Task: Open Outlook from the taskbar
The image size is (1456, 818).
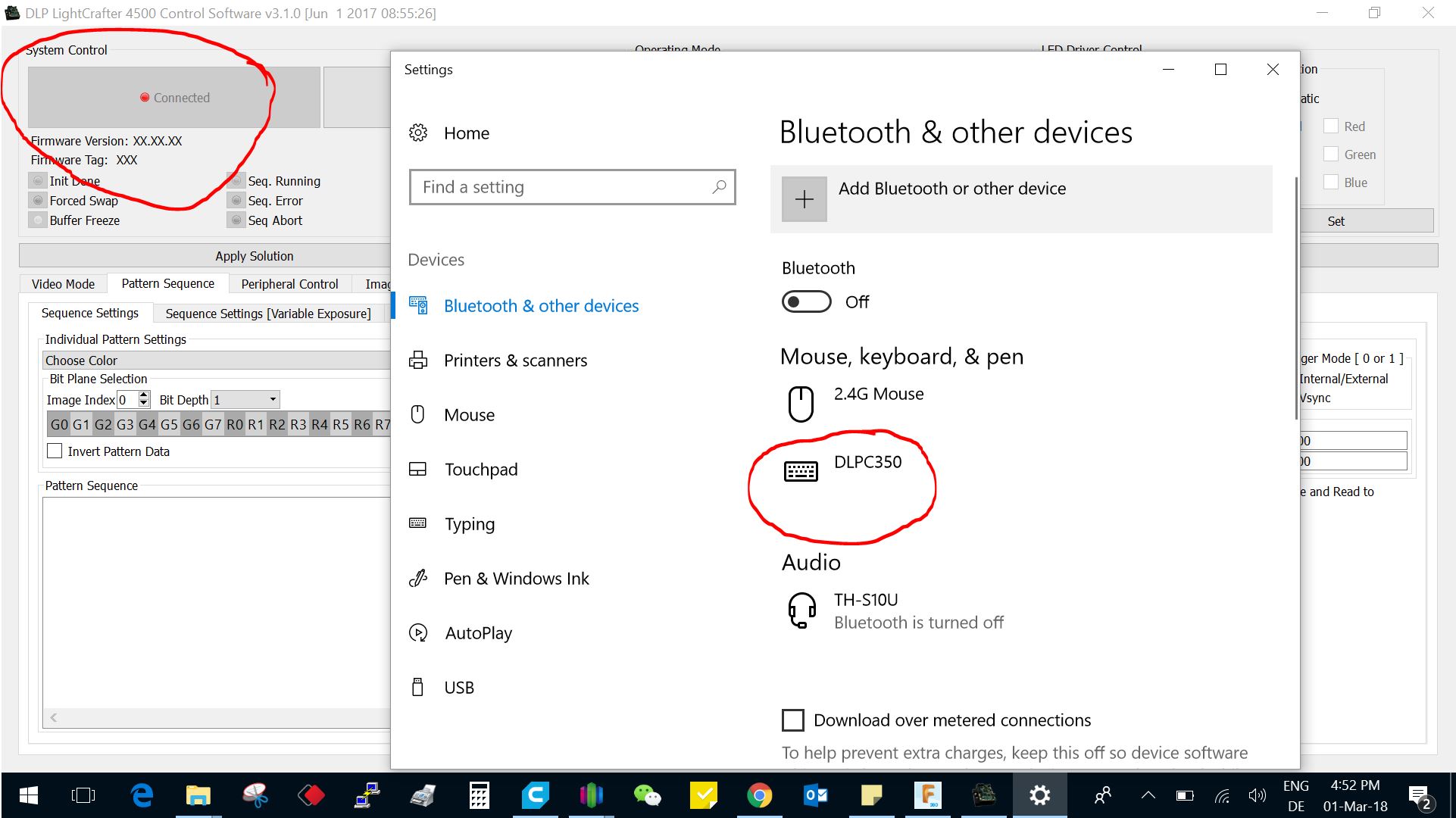Action: coord(815,795)
